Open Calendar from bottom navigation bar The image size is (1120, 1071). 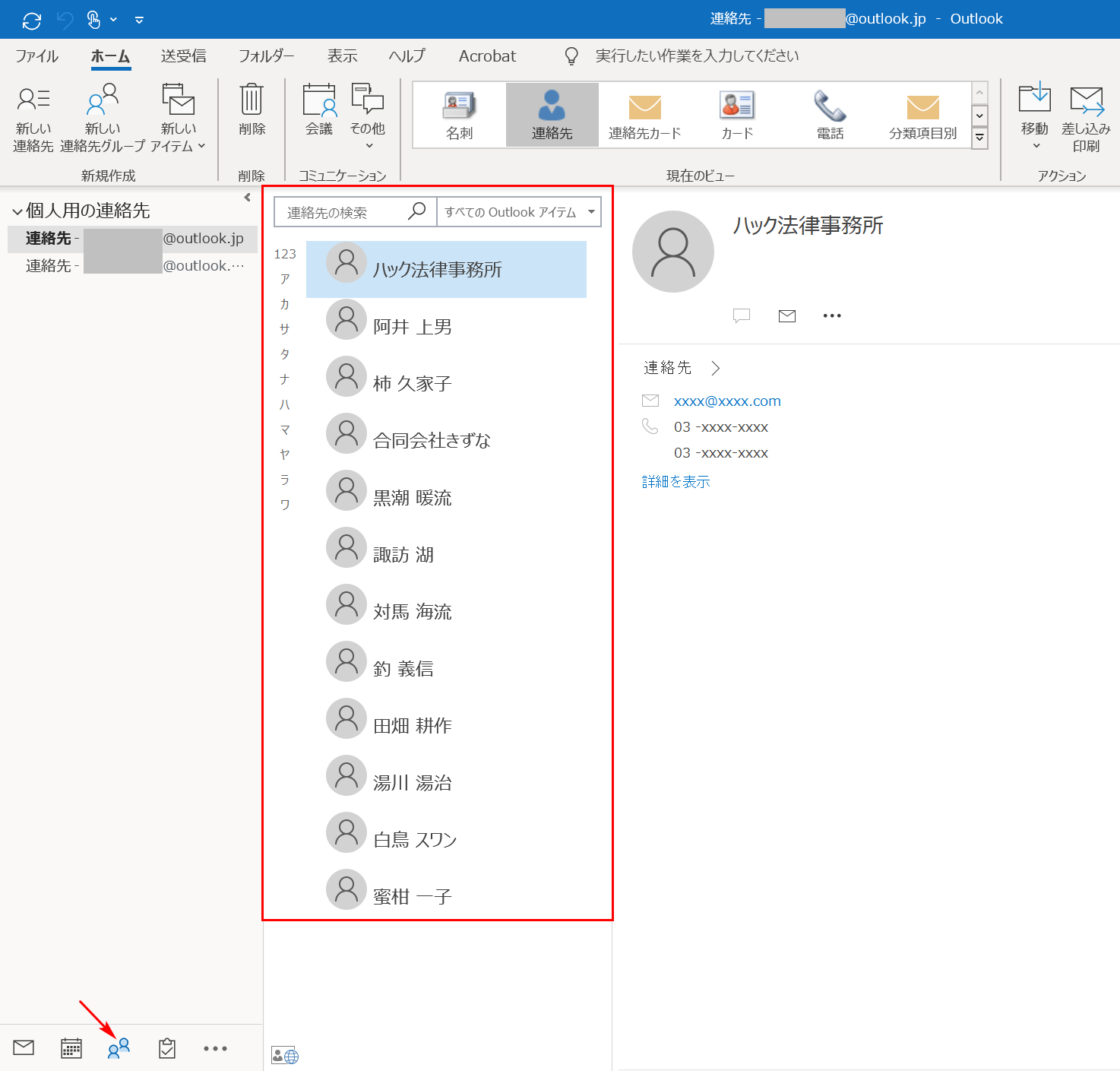71,1047
